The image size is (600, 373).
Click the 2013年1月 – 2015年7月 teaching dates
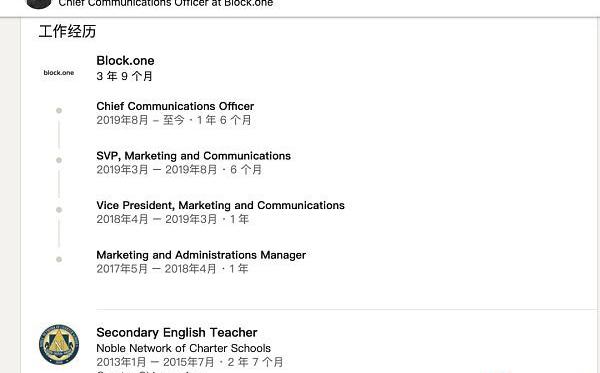tap(156, 362)
